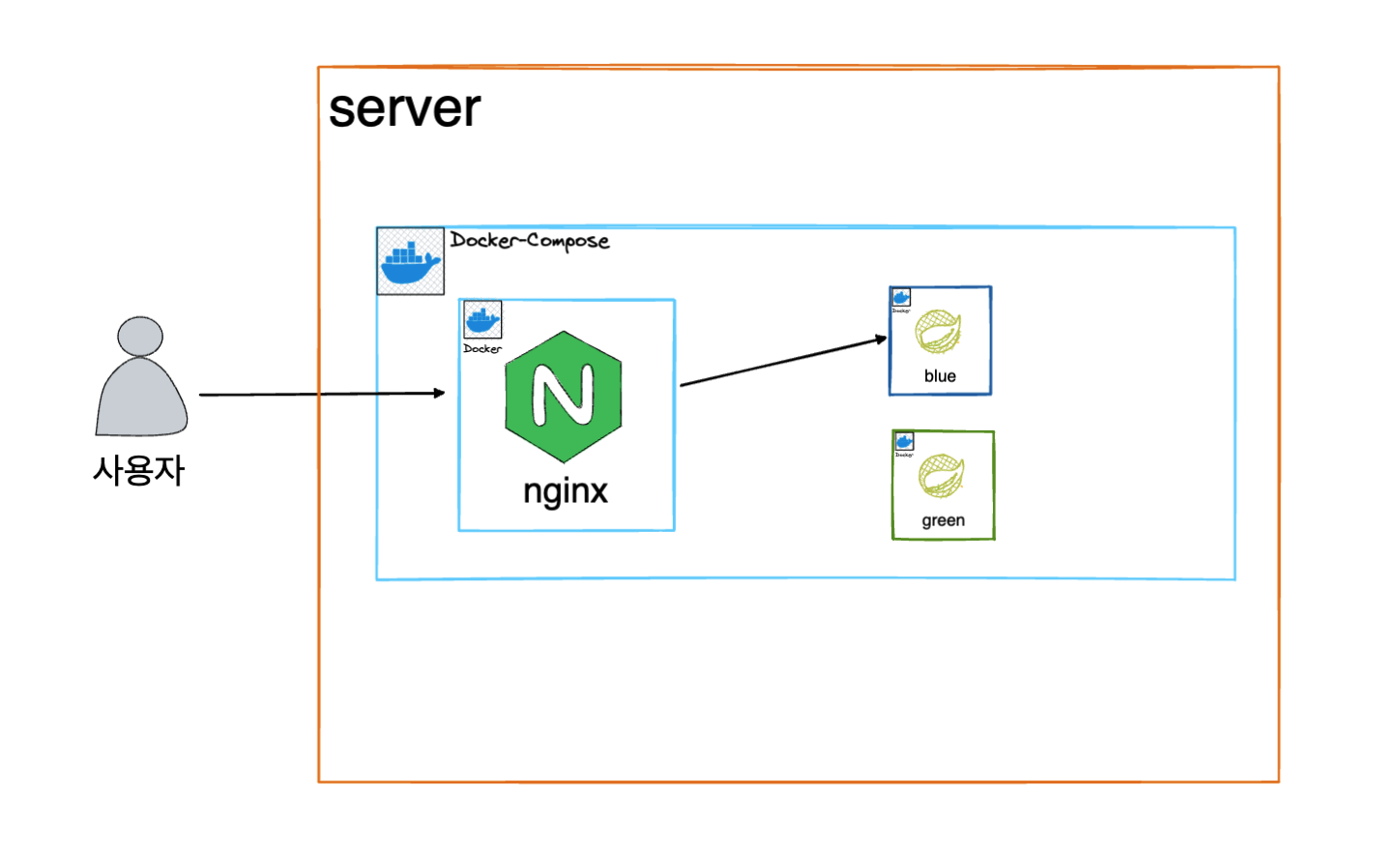
Task: Select the 'server' title text
Action: coord(404,108)
